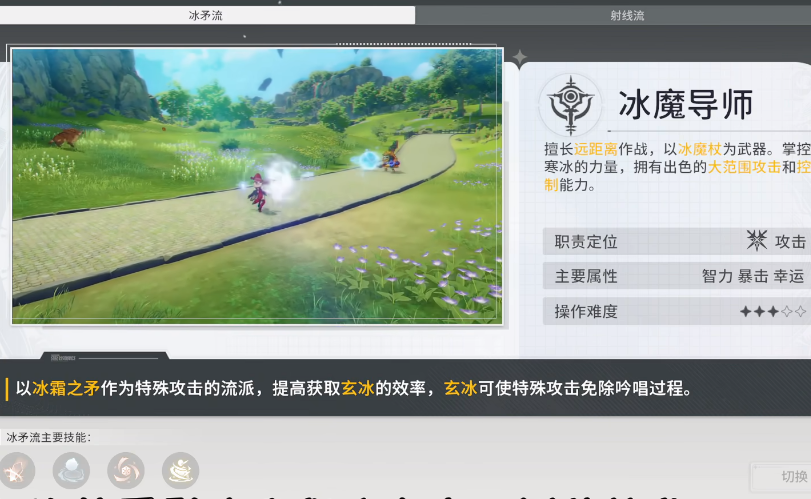Select the second skill icon with ice orb
Image resolution: width=811 pixels, height=499 pixels.
[71, 469]
